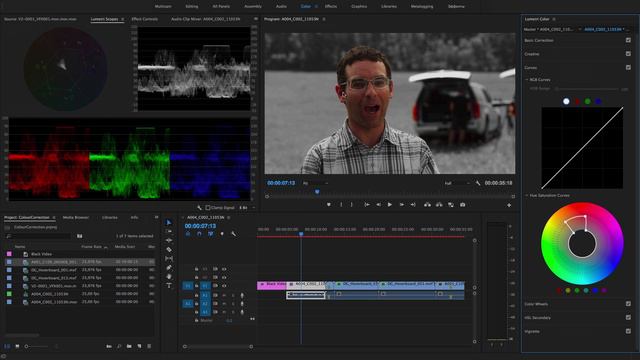
Task: Select the Track Select Forward tool
Action: (x=169, y=231)
